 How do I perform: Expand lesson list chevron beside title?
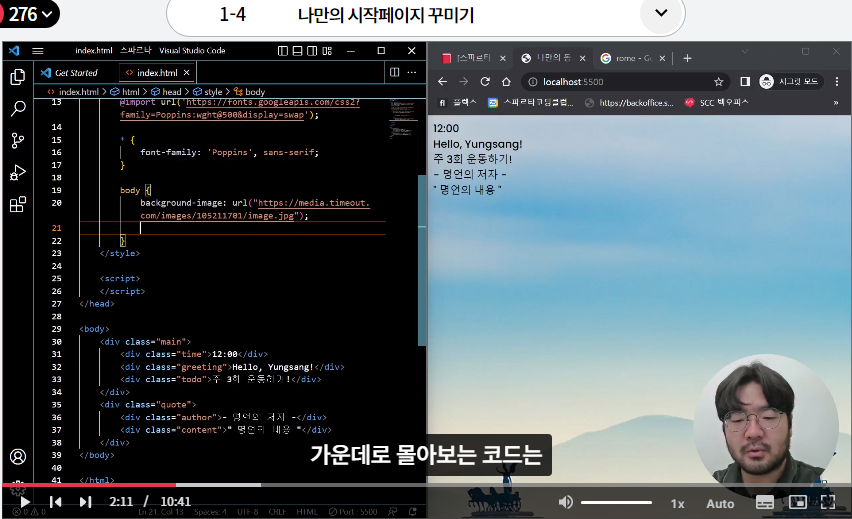[661, 13]
